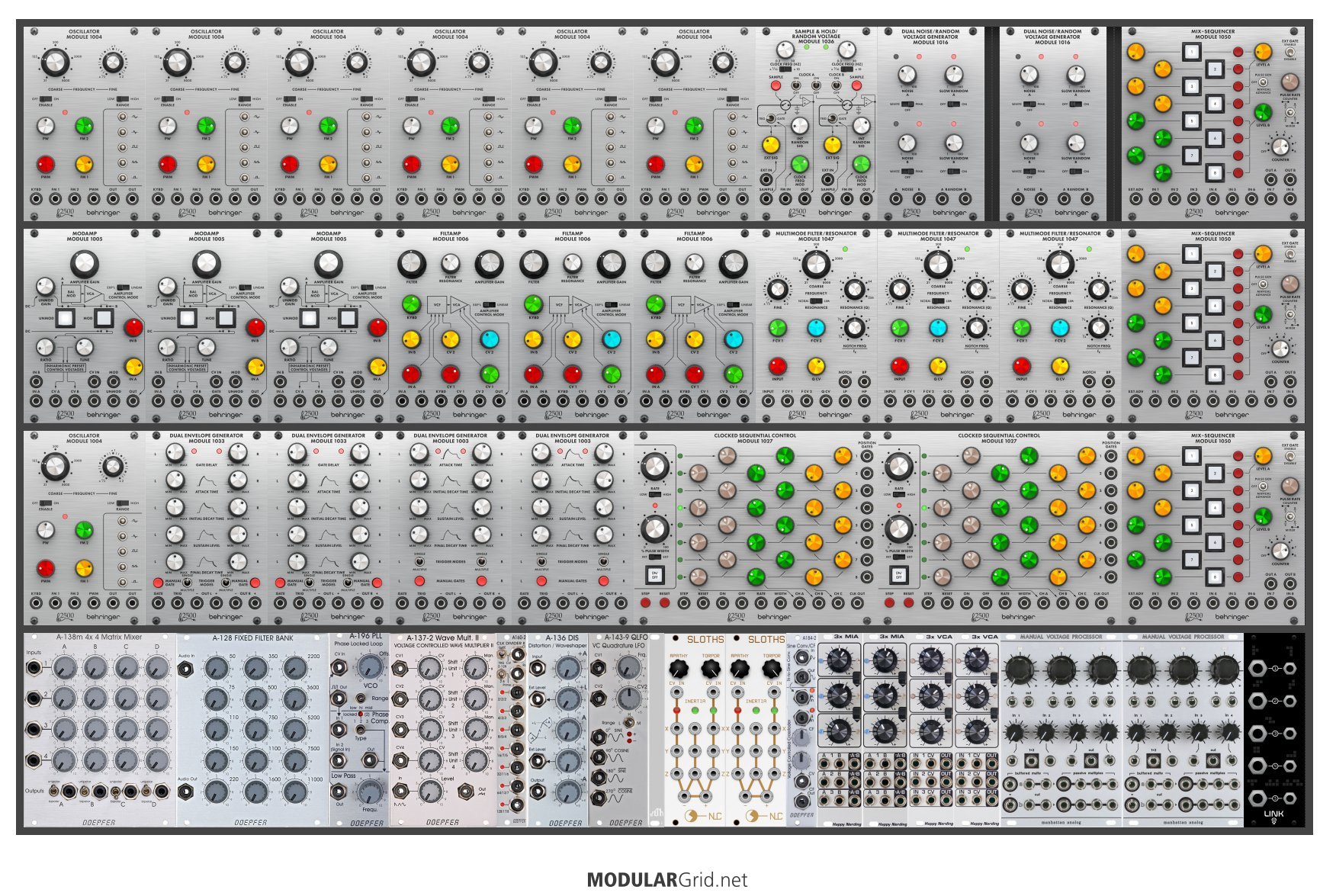
Task: Click the LINK label on the black module
Action: (x=1273, y=815)
